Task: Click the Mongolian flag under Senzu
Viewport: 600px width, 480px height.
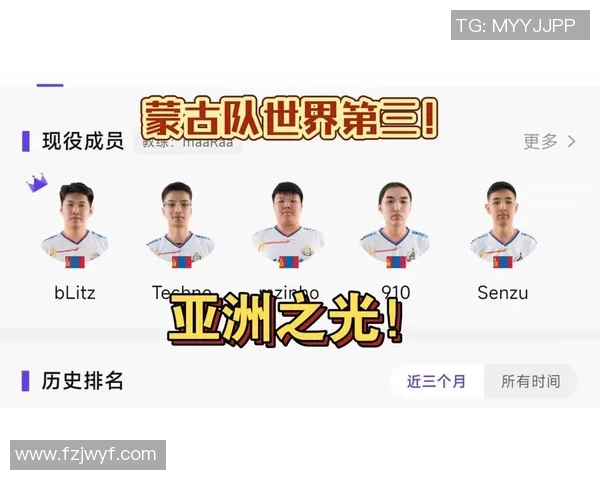Action: pyautogui.click(x=503, y=262)
